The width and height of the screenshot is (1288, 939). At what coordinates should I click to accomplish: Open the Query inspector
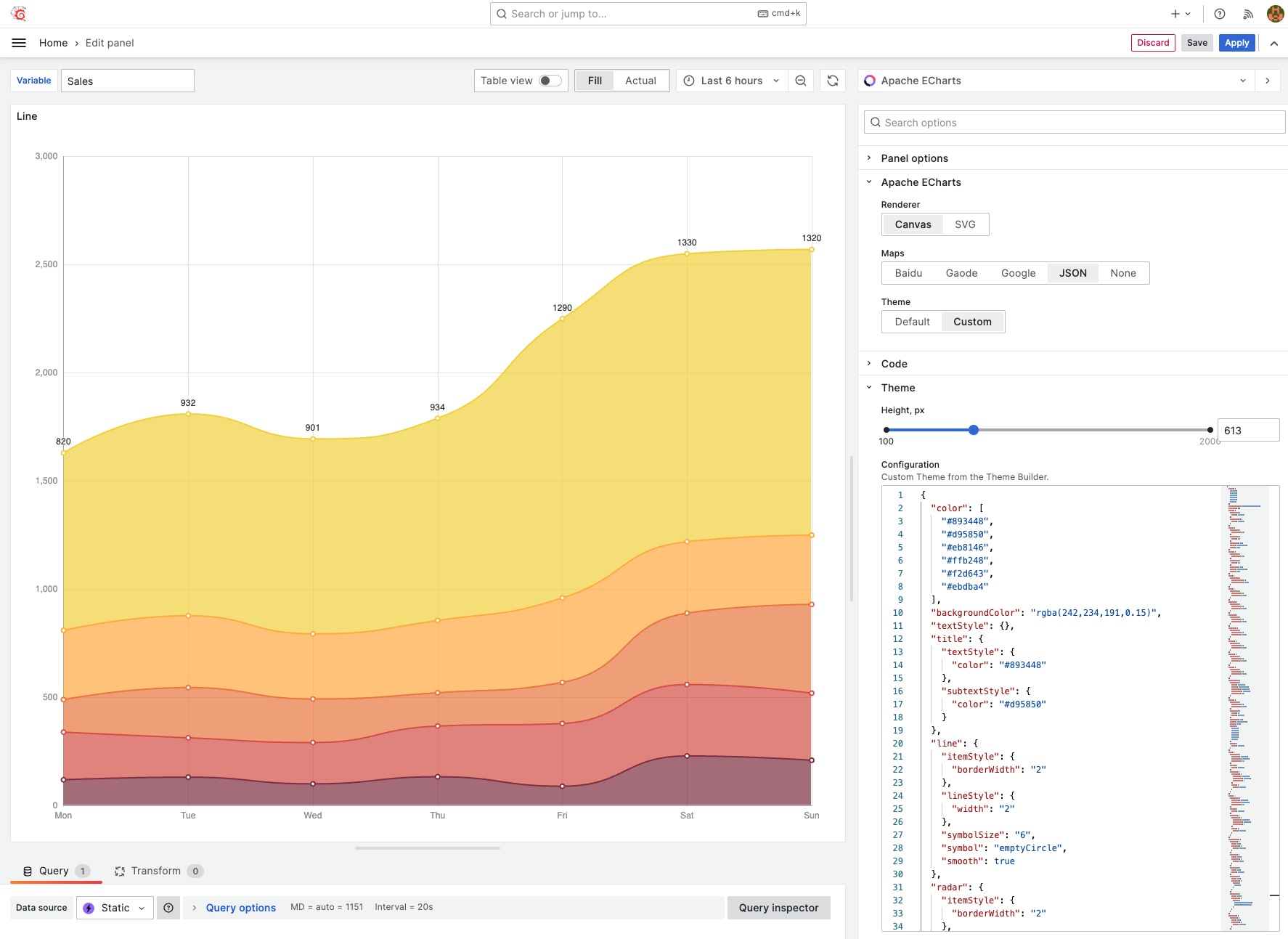[x=778, y=907]
